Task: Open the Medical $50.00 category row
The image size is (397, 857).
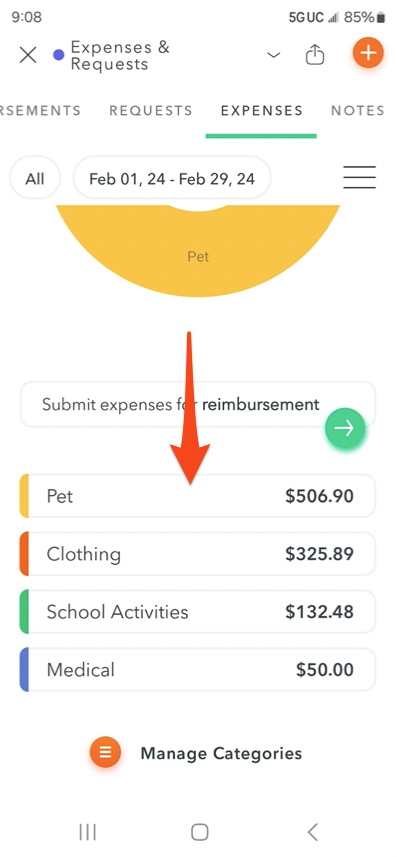Action: (x=197, y=670)
